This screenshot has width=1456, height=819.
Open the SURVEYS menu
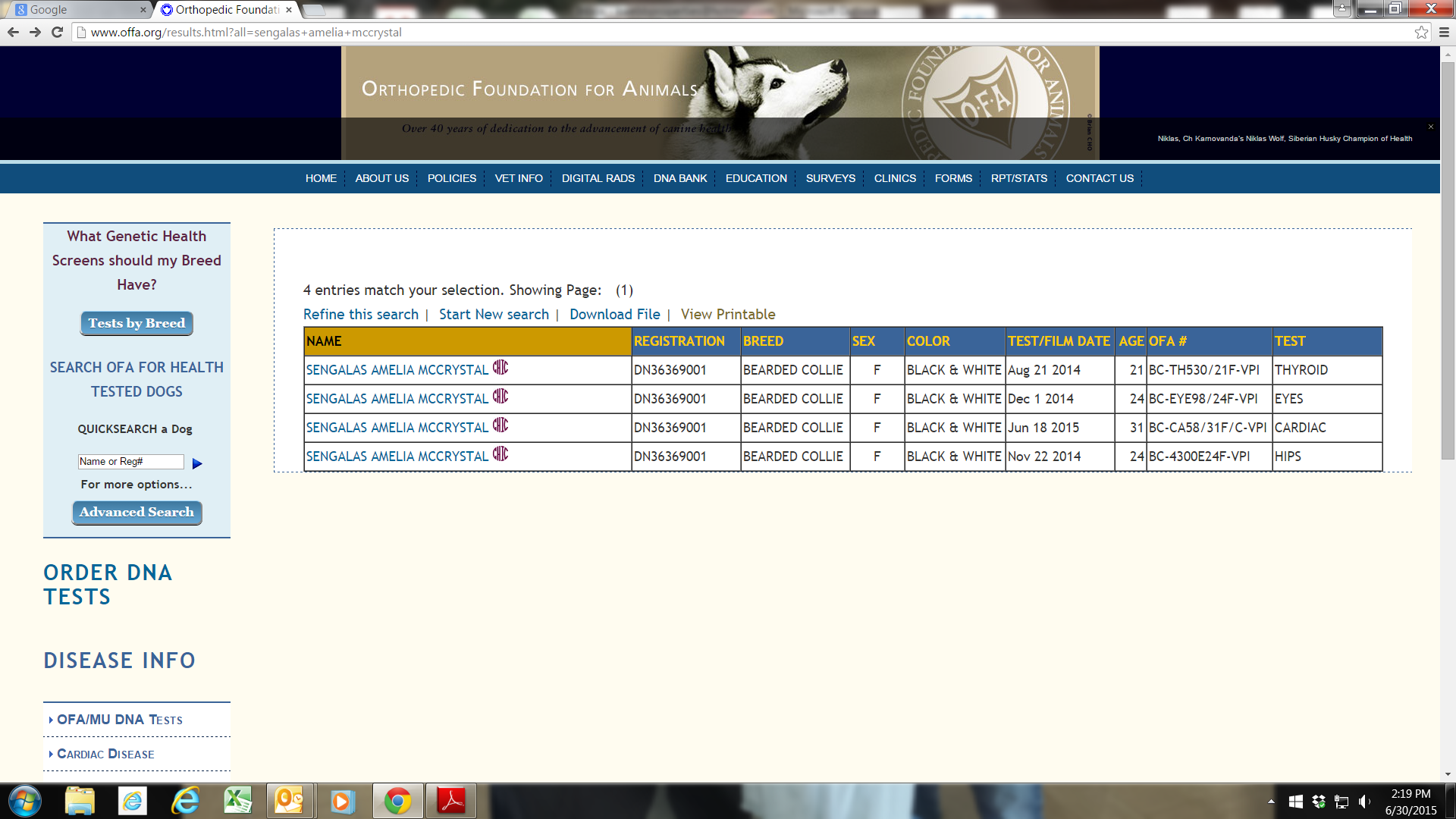[x=830, y=178]
